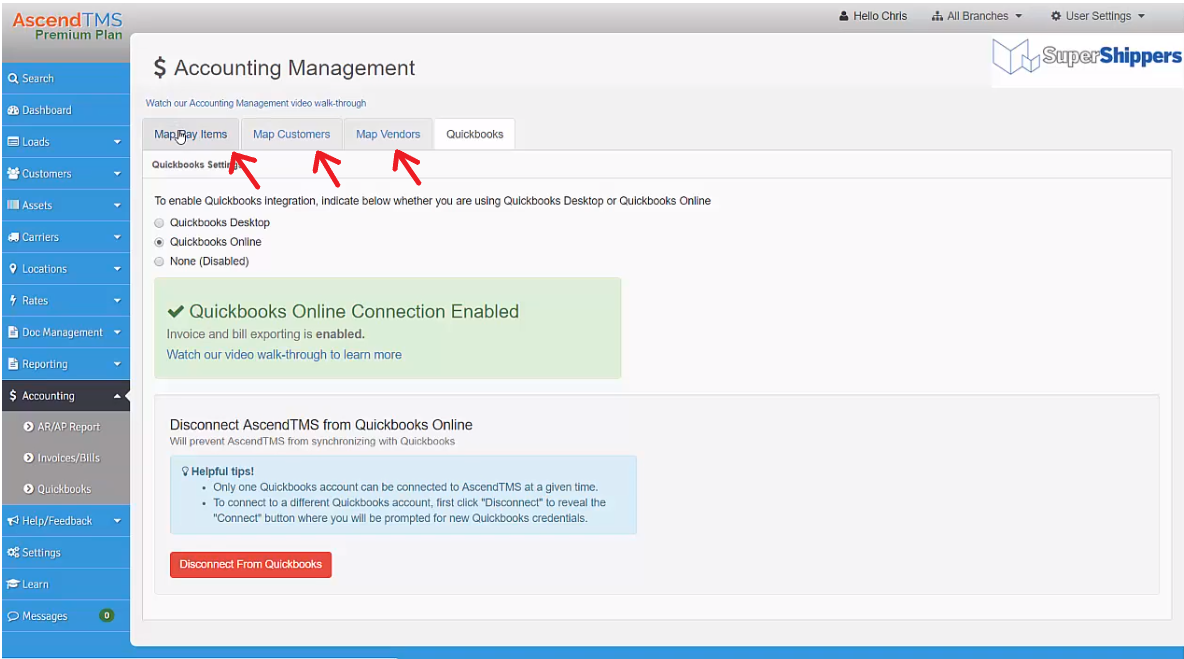
Task: Click the Hello Chris text
Action: pyautogui.click(x=880, y=16)
